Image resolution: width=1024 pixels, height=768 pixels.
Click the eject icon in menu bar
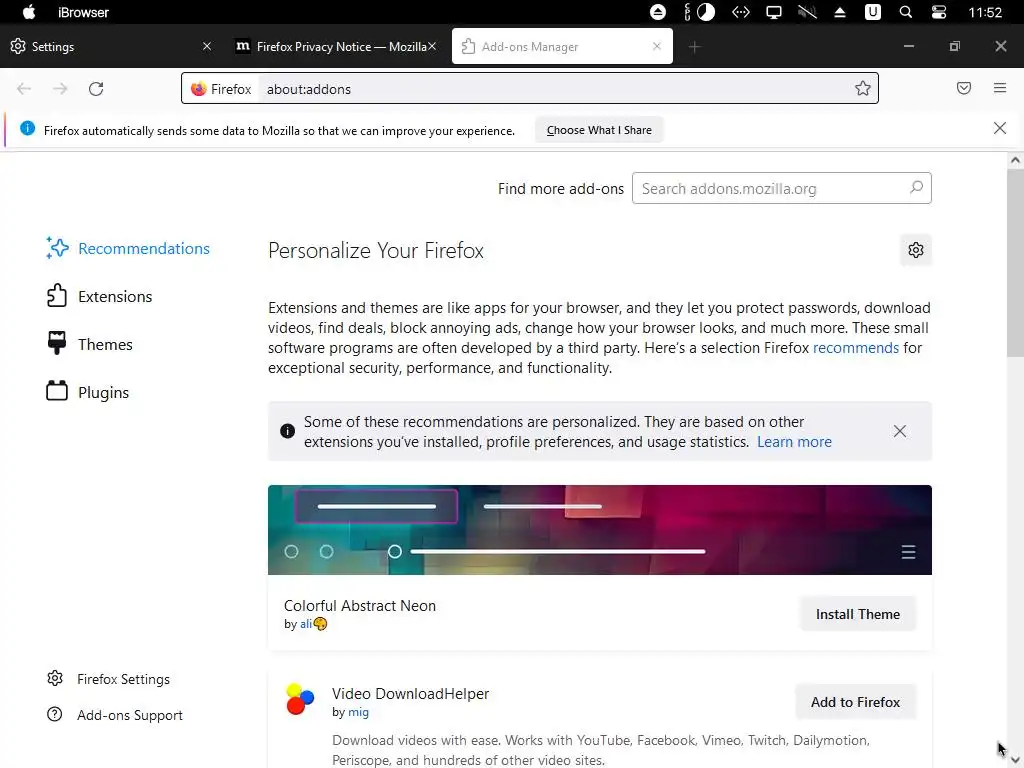click(x=840, y=12)
